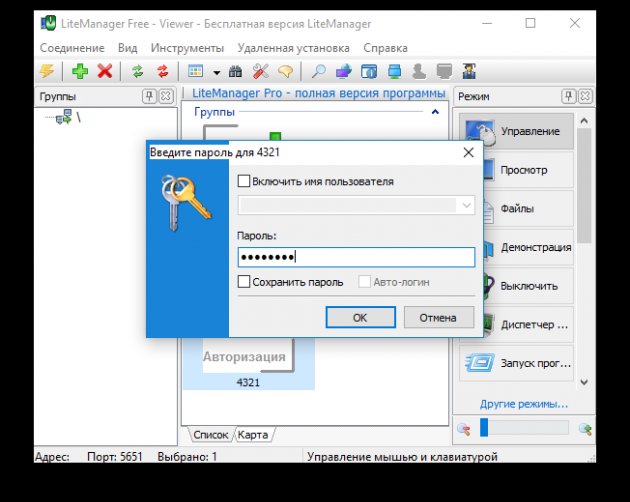
Task: Click the mode list scroll up arrow
Action: point(584,120)
